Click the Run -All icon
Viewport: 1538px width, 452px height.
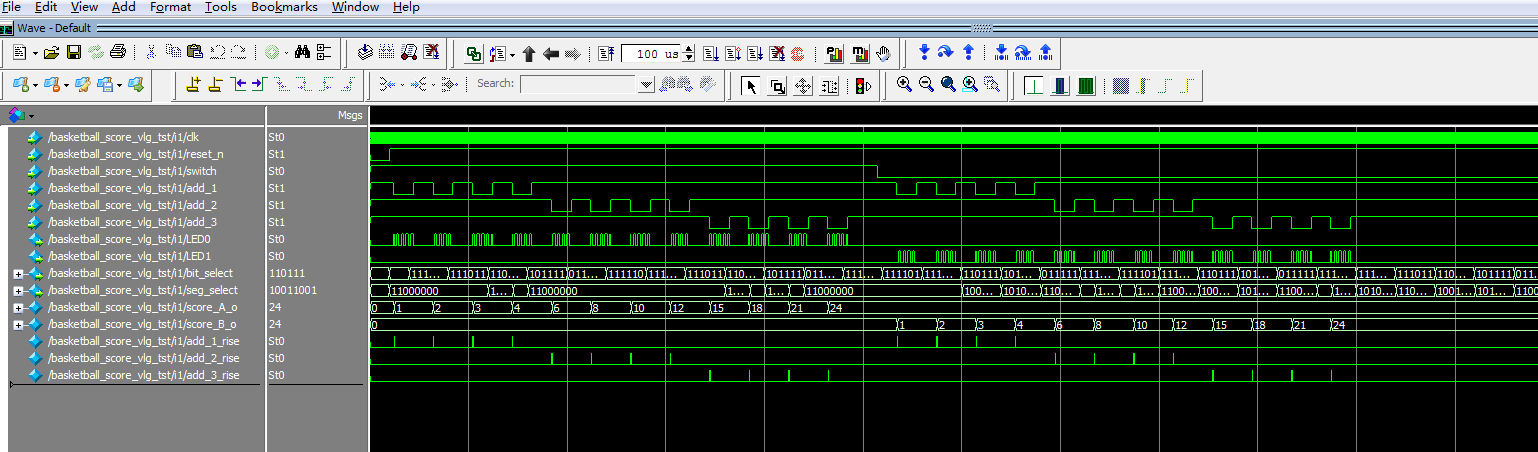tap(754, 53)
